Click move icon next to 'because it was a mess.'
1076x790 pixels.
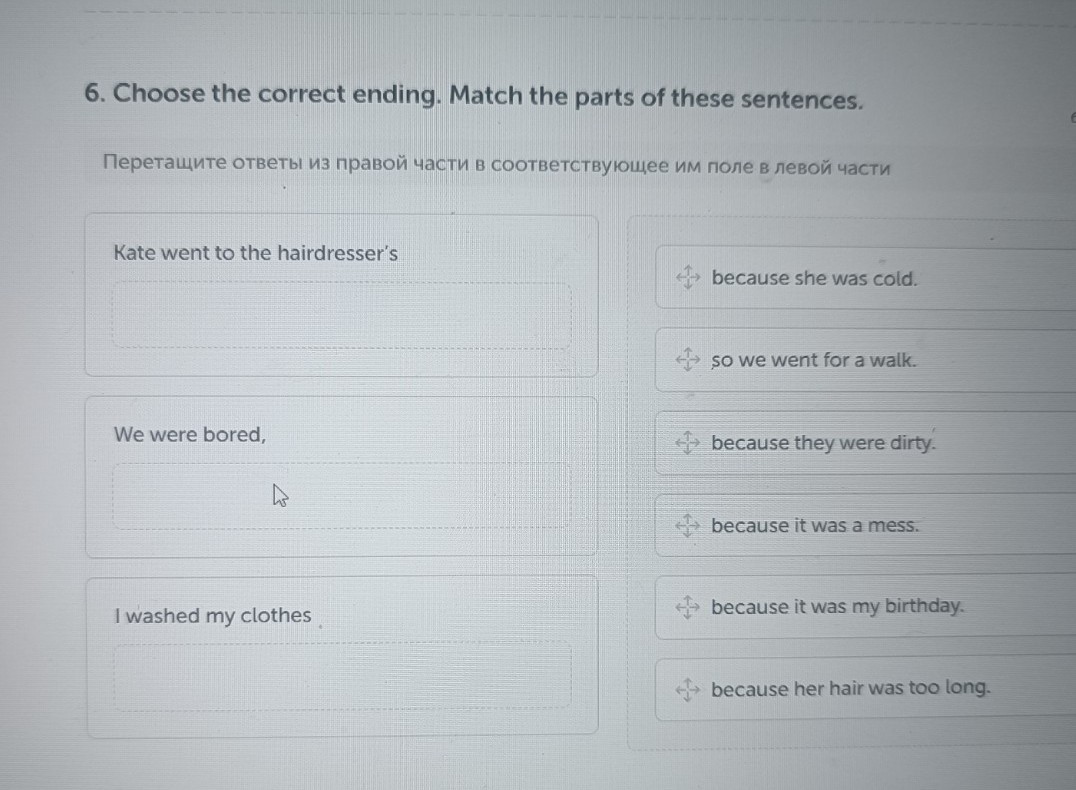click(x=687, y=525)
